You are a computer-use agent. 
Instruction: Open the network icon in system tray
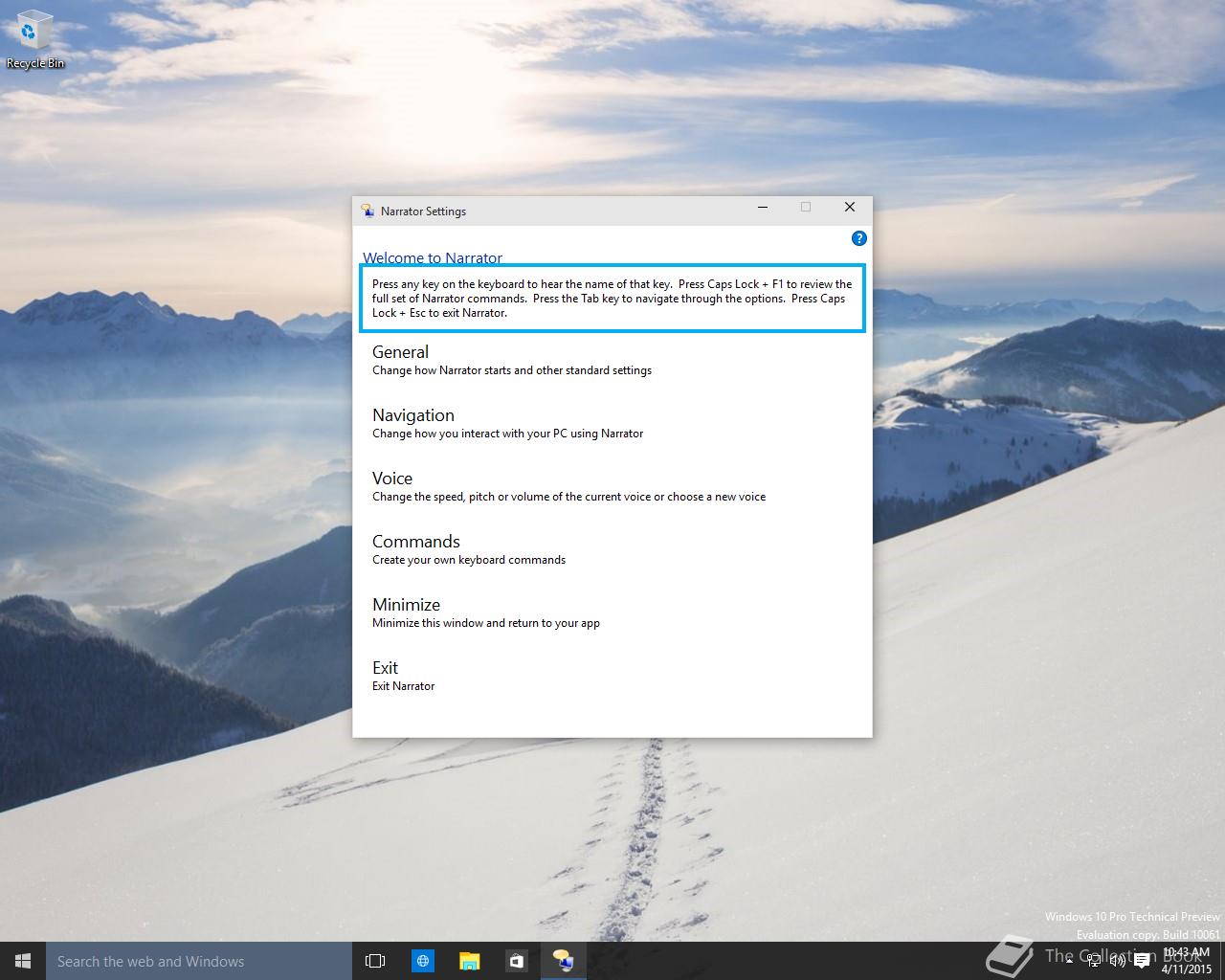1094,961
